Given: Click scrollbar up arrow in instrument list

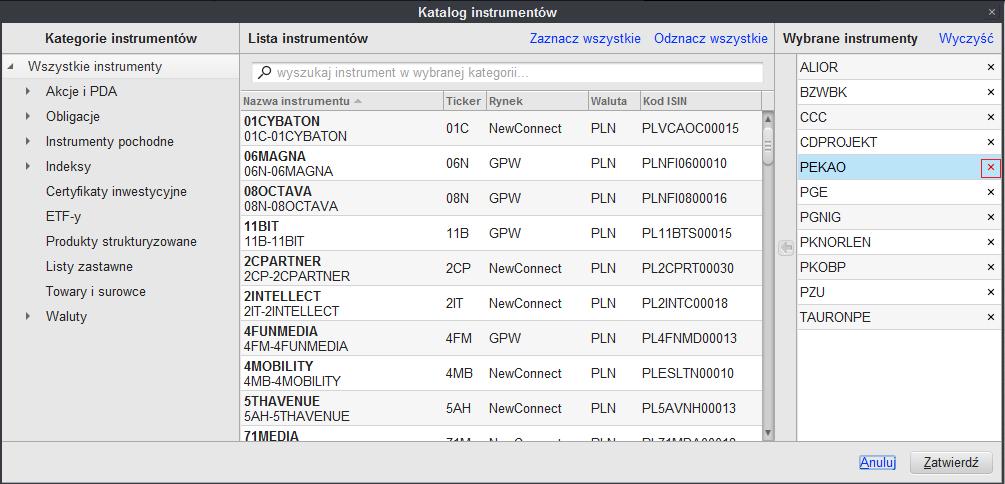Looking at the screenshot, I should click(768, 119).
